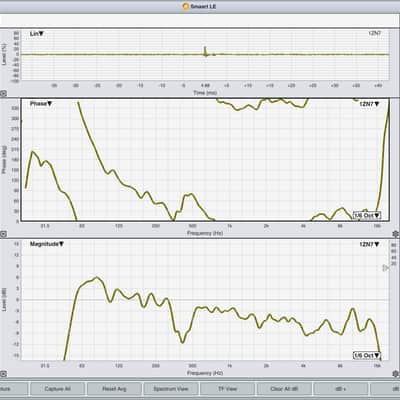Click the Reset Avg button
Image resolution: width=400 pixels, height=400 pixels.
coord(114,389)
